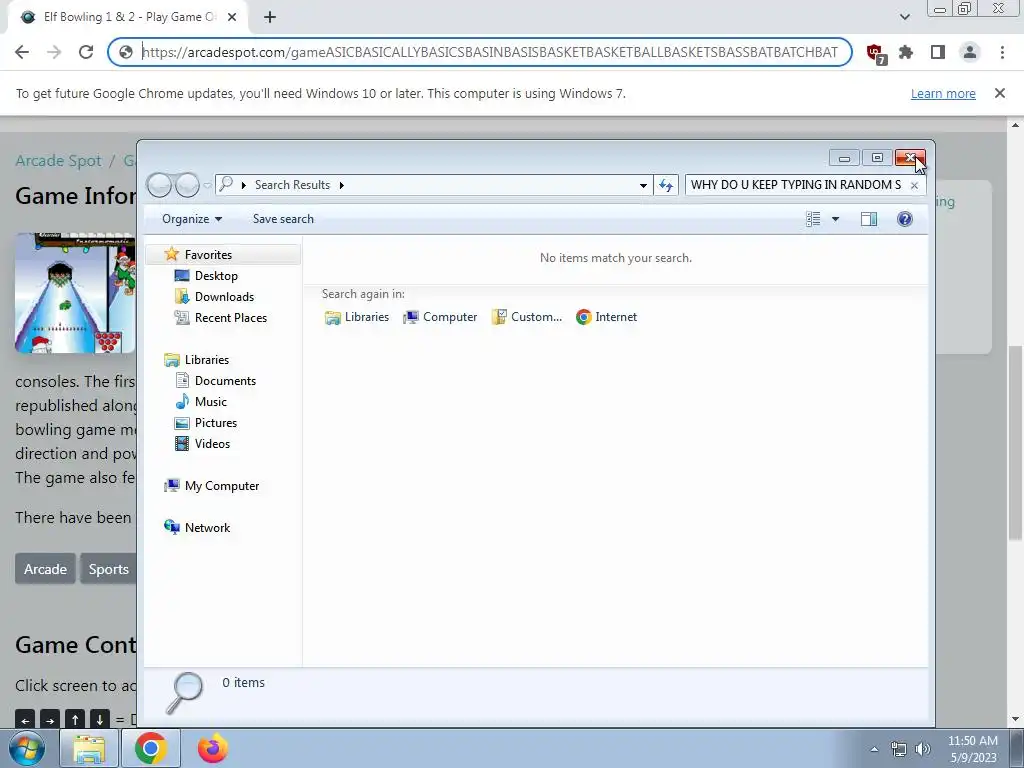Change view using the view icon in Explorer
Image resolution: width=1024 pixels, height=768 pixels.
click(x=813, y=219)
